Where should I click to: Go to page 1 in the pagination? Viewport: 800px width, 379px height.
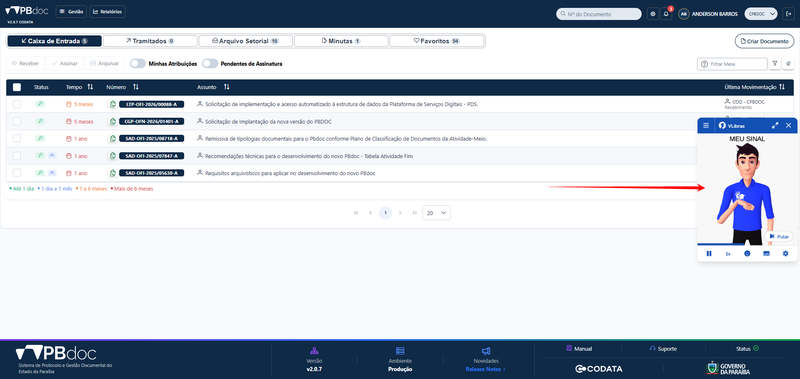click(385, 213)
